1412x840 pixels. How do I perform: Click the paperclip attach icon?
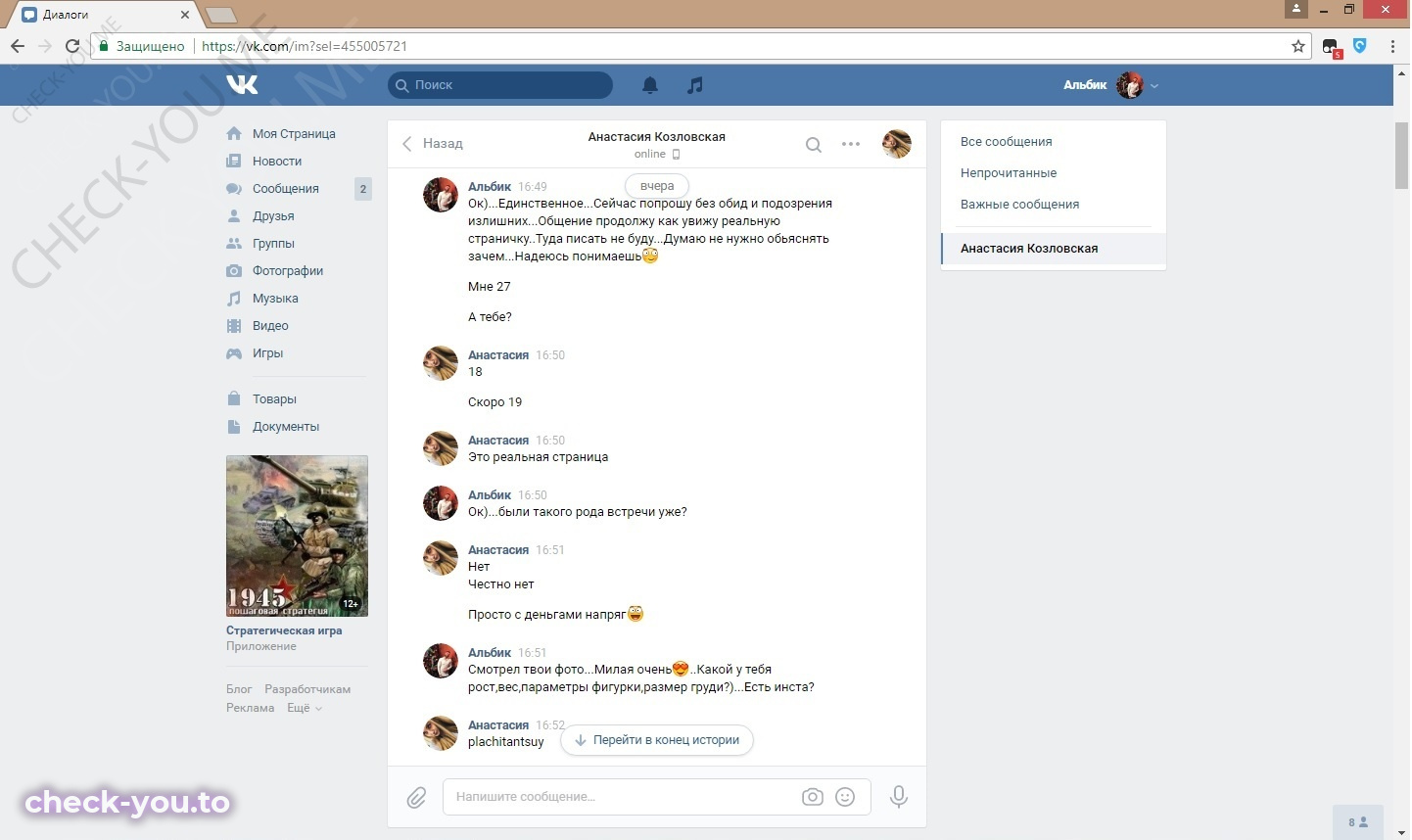coord(416,797)
